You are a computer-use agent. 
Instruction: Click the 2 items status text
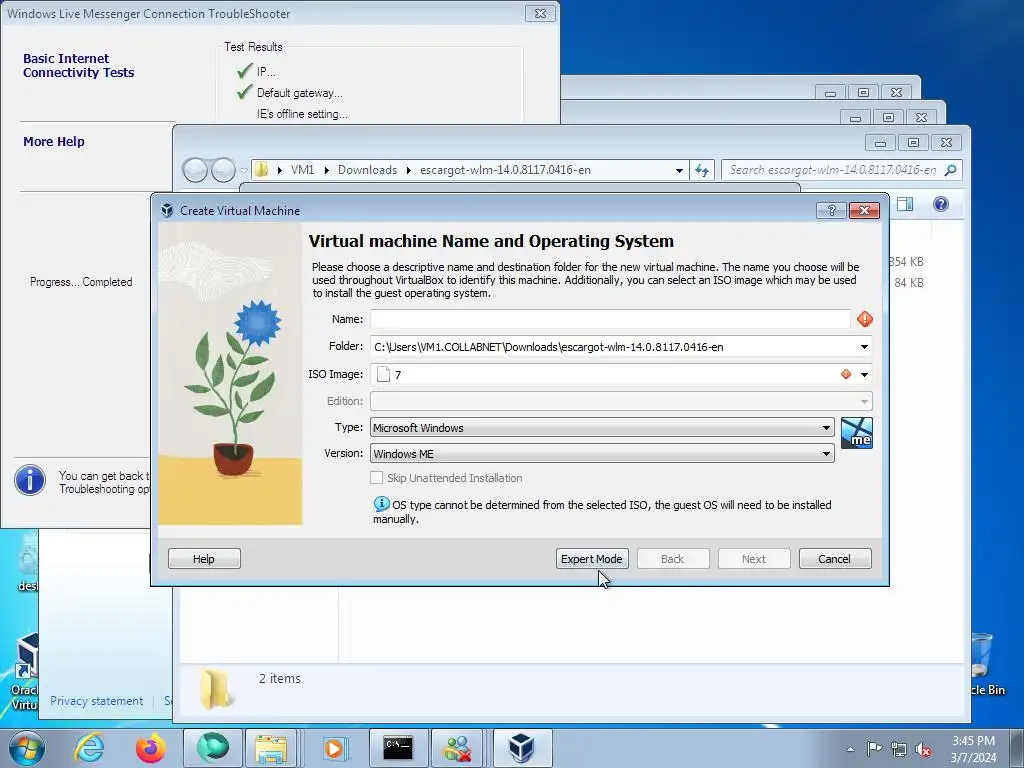[280, 679]
